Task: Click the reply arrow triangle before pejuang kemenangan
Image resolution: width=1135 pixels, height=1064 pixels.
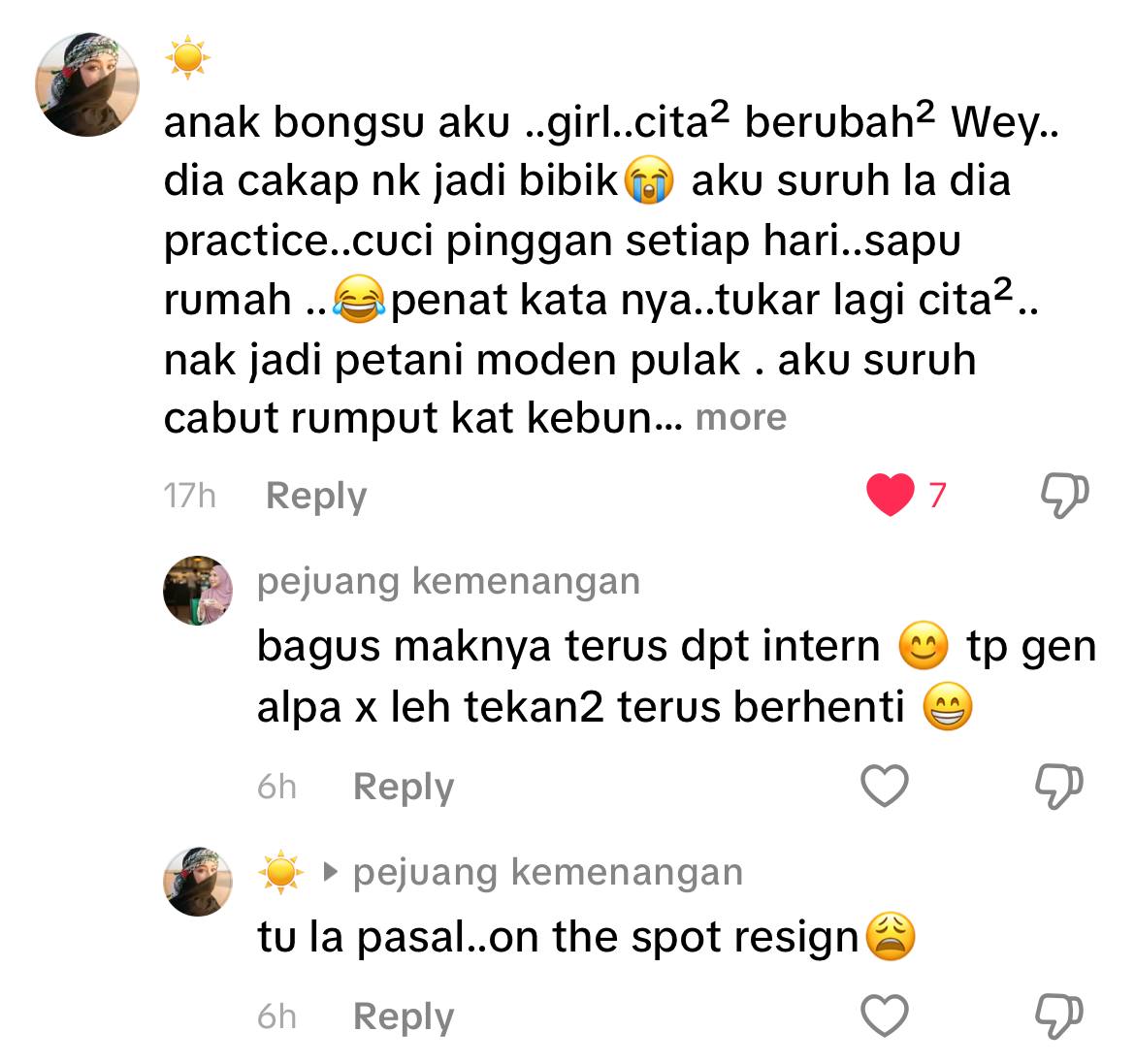Action: (x=330, y=871)
